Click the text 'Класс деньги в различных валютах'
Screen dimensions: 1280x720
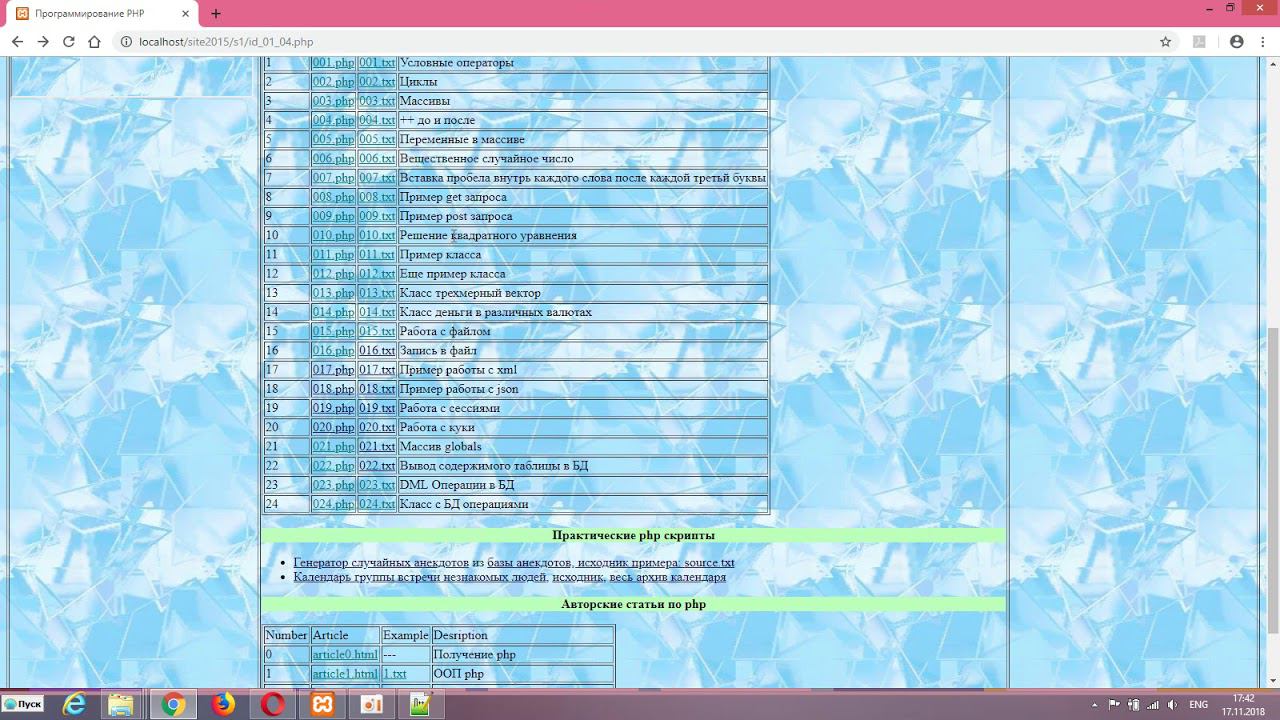pyautogui.click(x=495, y=312)
